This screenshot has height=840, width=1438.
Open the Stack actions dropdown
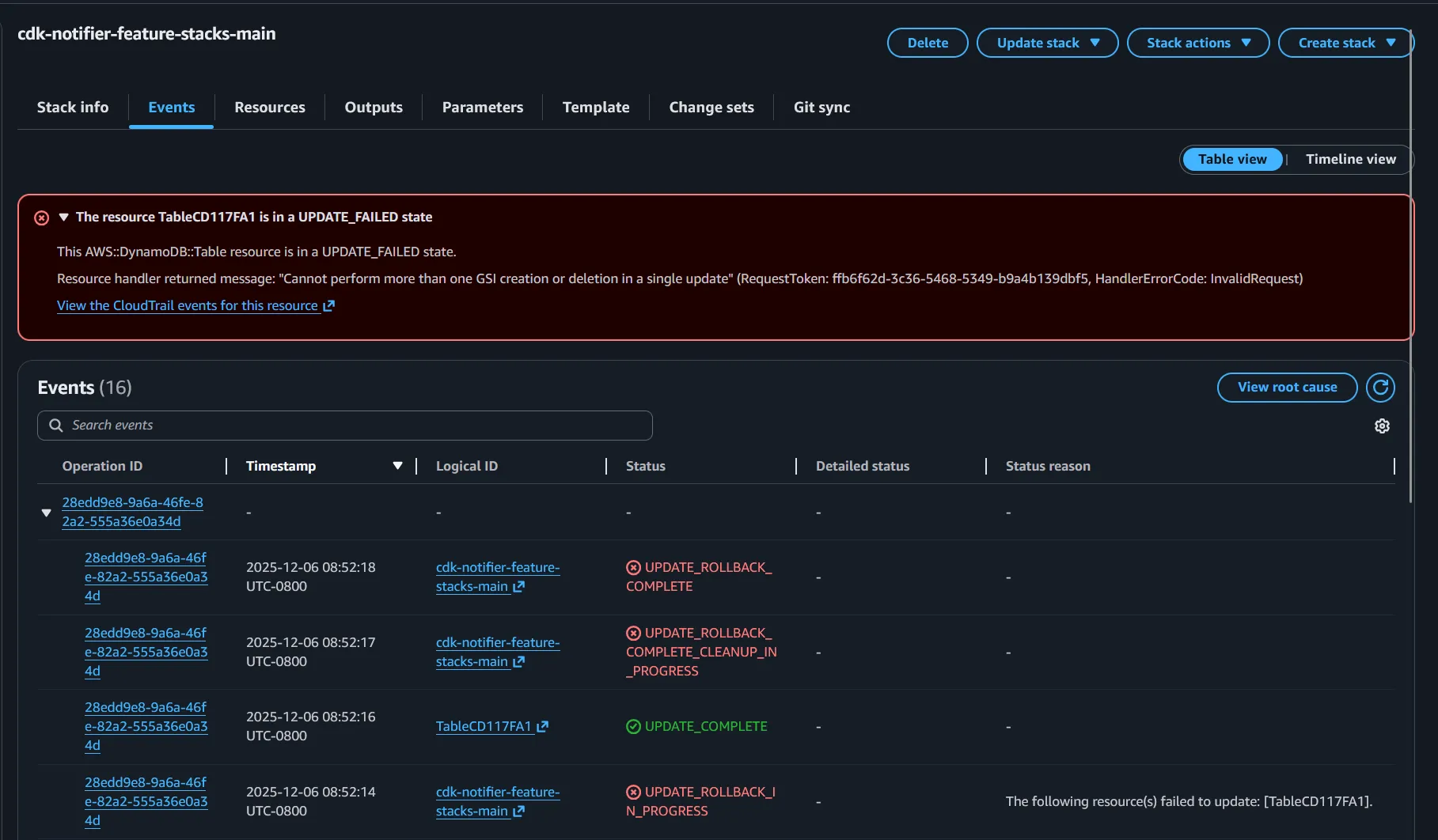pos(1197,43)
